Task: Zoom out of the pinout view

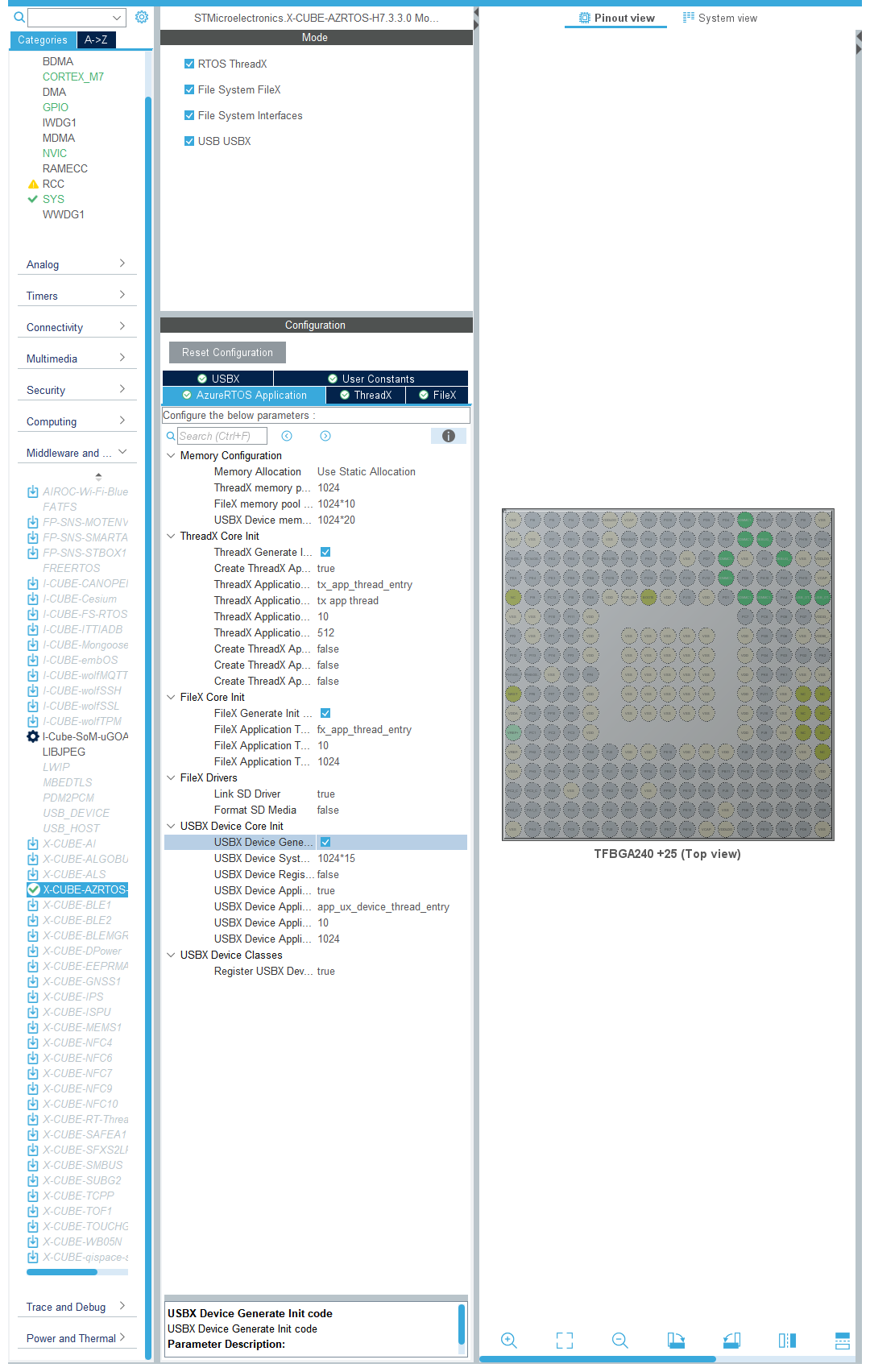Action: click(x=619, y=1340)
